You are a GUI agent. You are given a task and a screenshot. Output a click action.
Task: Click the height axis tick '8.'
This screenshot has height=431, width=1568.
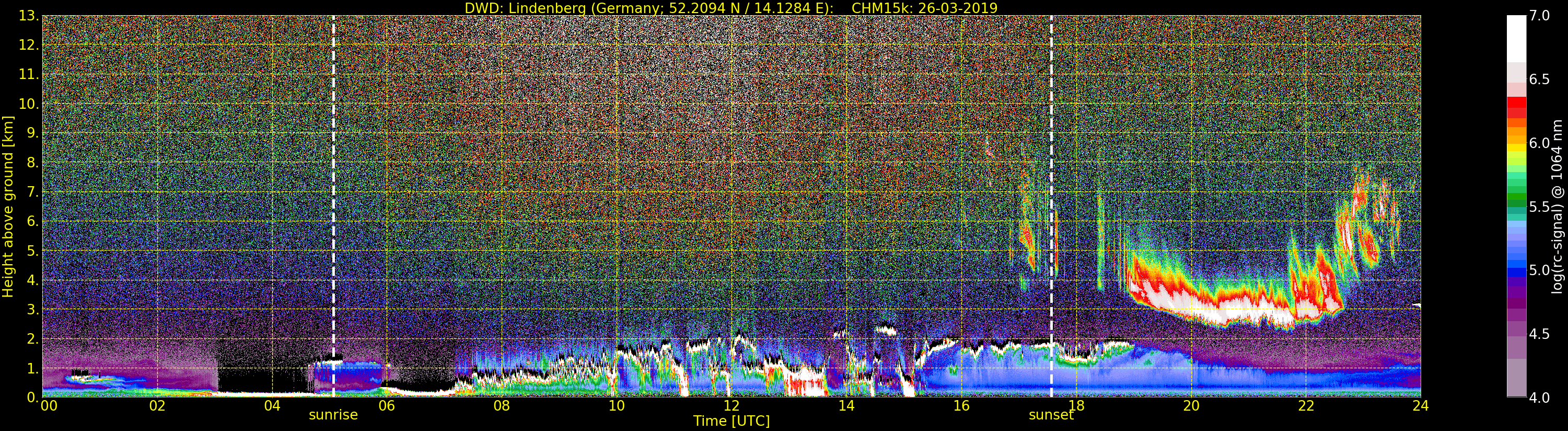33,162
